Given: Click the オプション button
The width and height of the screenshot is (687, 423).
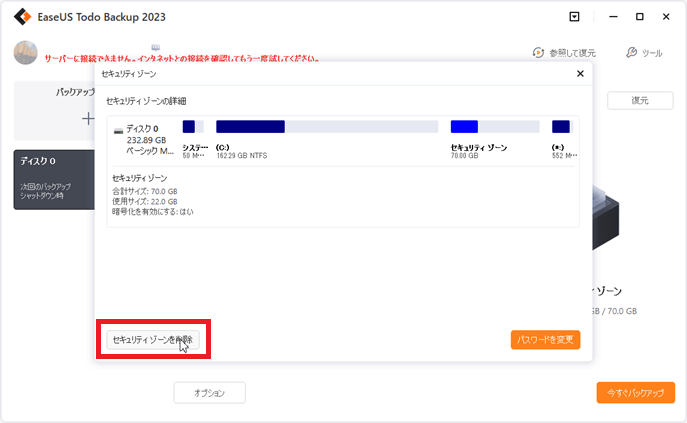Looking at the screenshot, I should [x=209, y=393].
